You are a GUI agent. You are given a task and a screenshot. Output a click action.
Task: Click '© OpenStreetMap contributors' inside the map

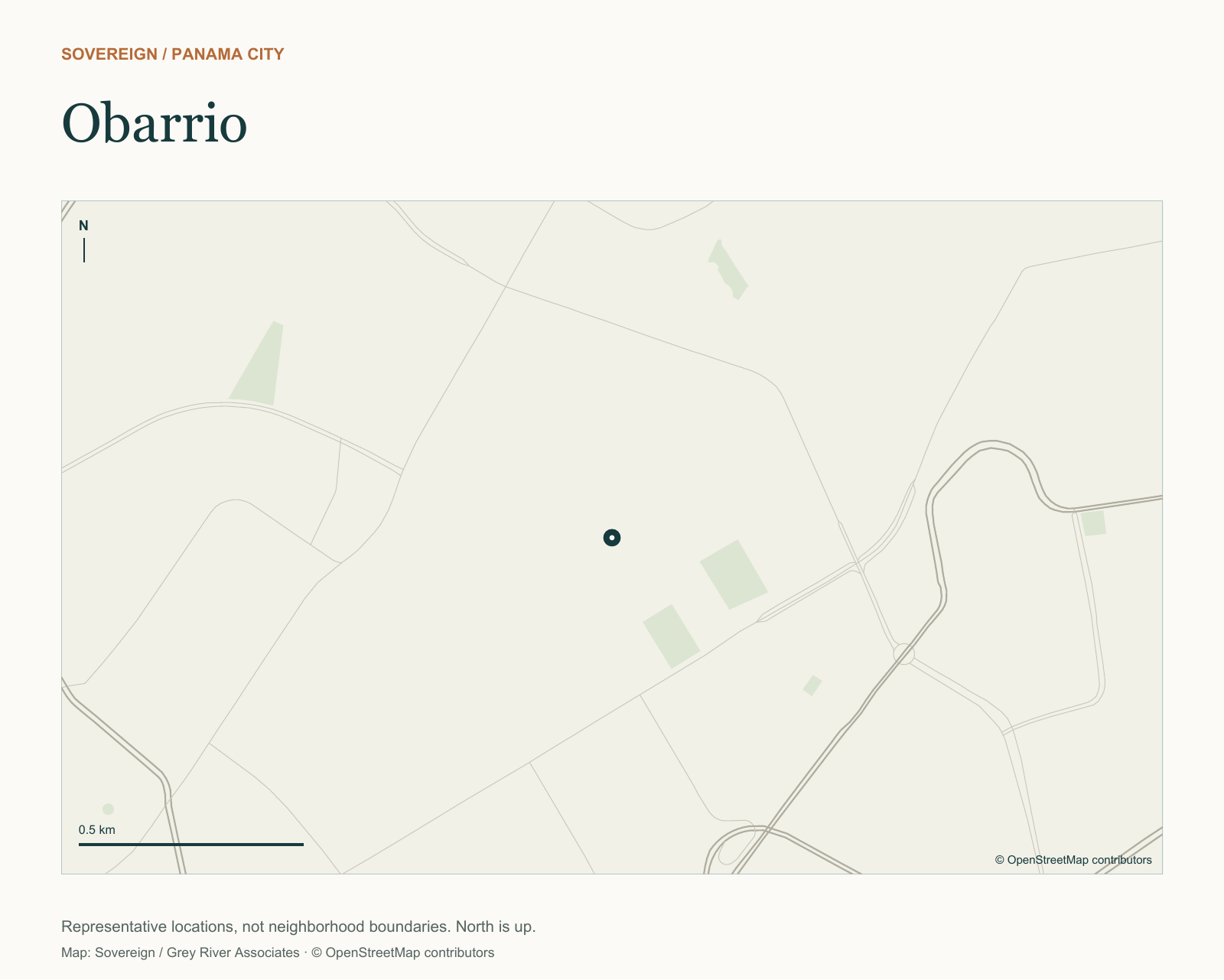tap(1073, 860)
